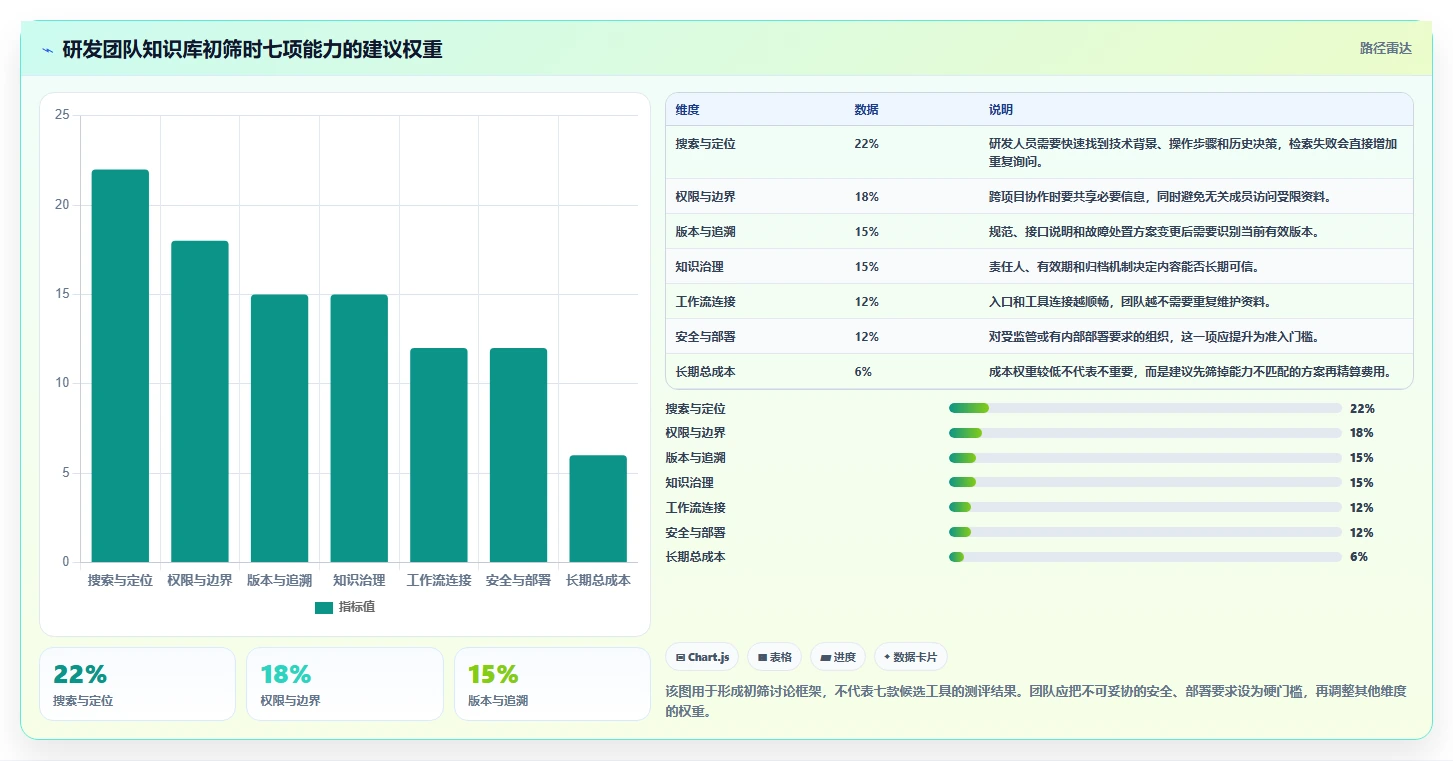Click the 知识治理 progress bar

(1145, 483)
